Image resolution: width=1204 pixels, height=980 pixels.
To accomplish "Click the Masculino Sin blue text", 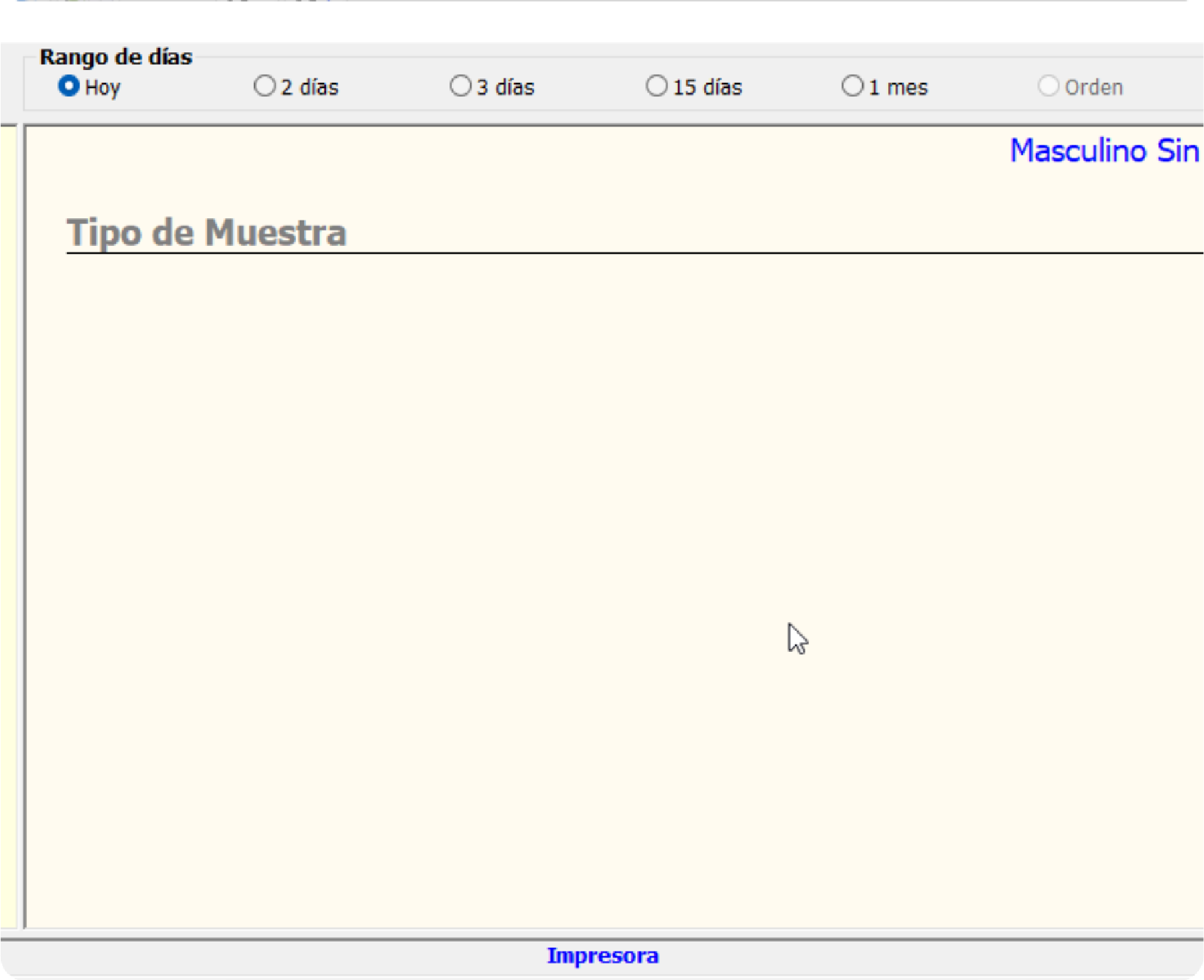I will click(1104, 151).
